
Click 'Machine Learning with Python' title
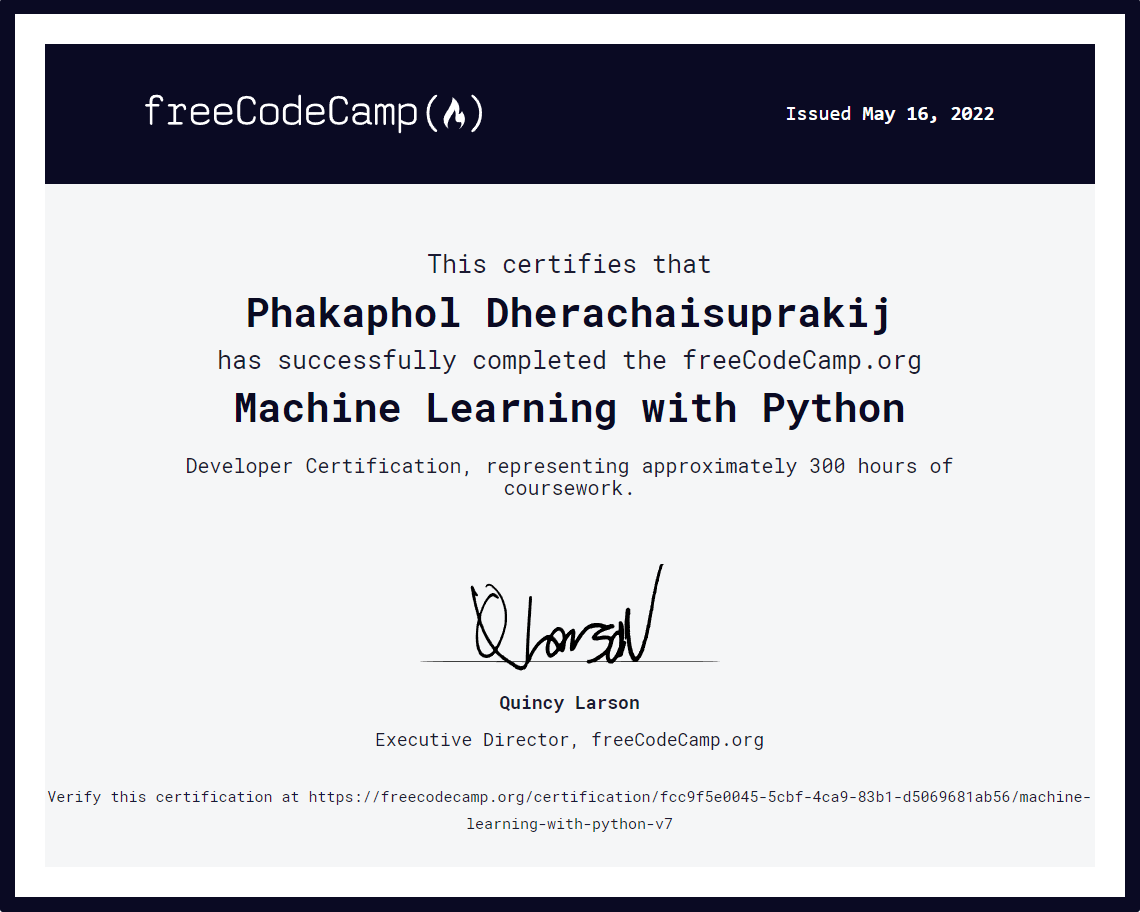569,408
